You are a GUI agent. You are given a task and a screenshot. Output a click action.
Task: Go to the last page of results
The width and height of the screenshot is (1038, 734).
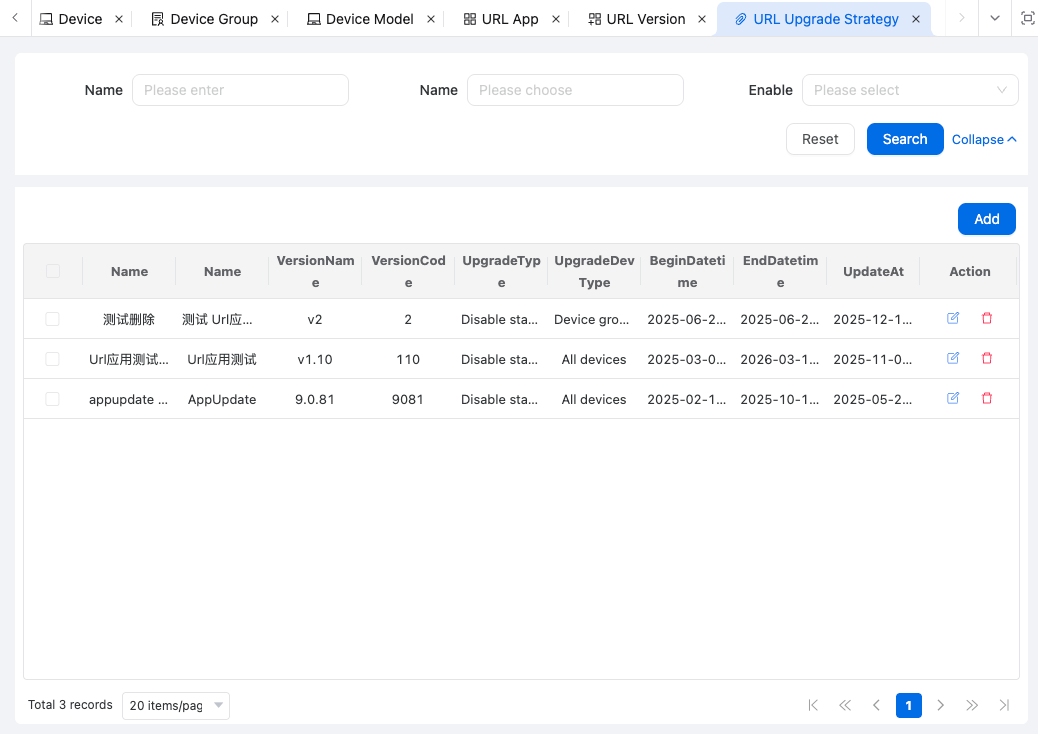1004,705
